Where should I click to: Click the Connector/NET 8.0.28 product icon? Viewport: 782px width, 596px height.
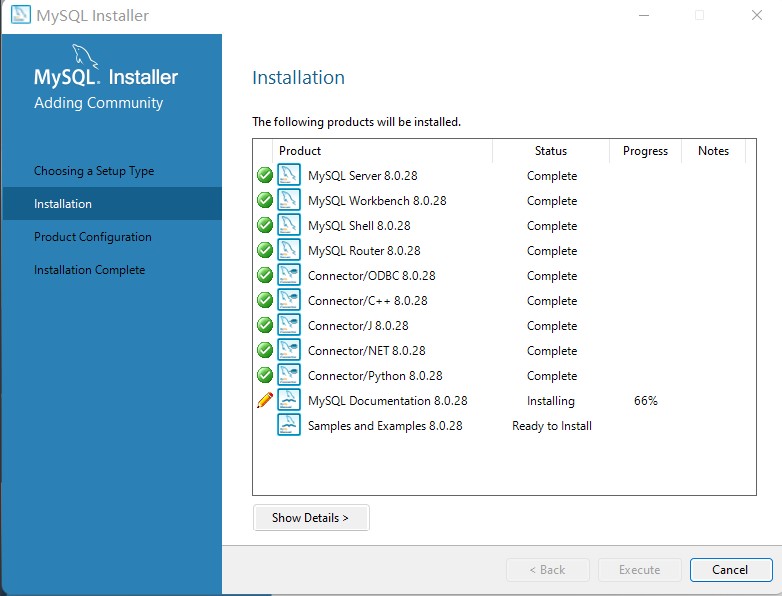[x=289, y=350]
